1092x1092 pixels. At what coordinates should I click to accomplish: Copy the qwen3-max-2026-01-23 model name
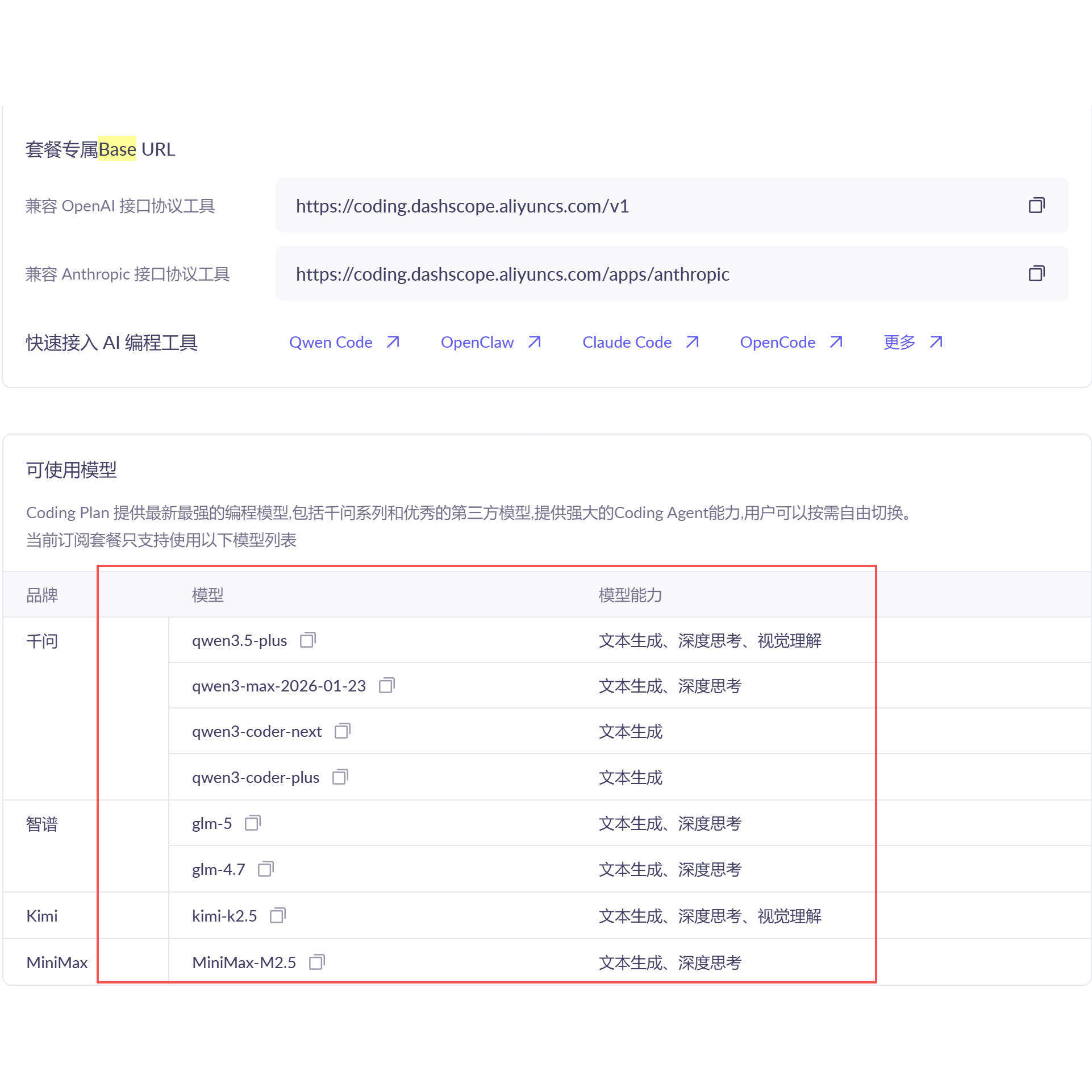click(387, 685)
